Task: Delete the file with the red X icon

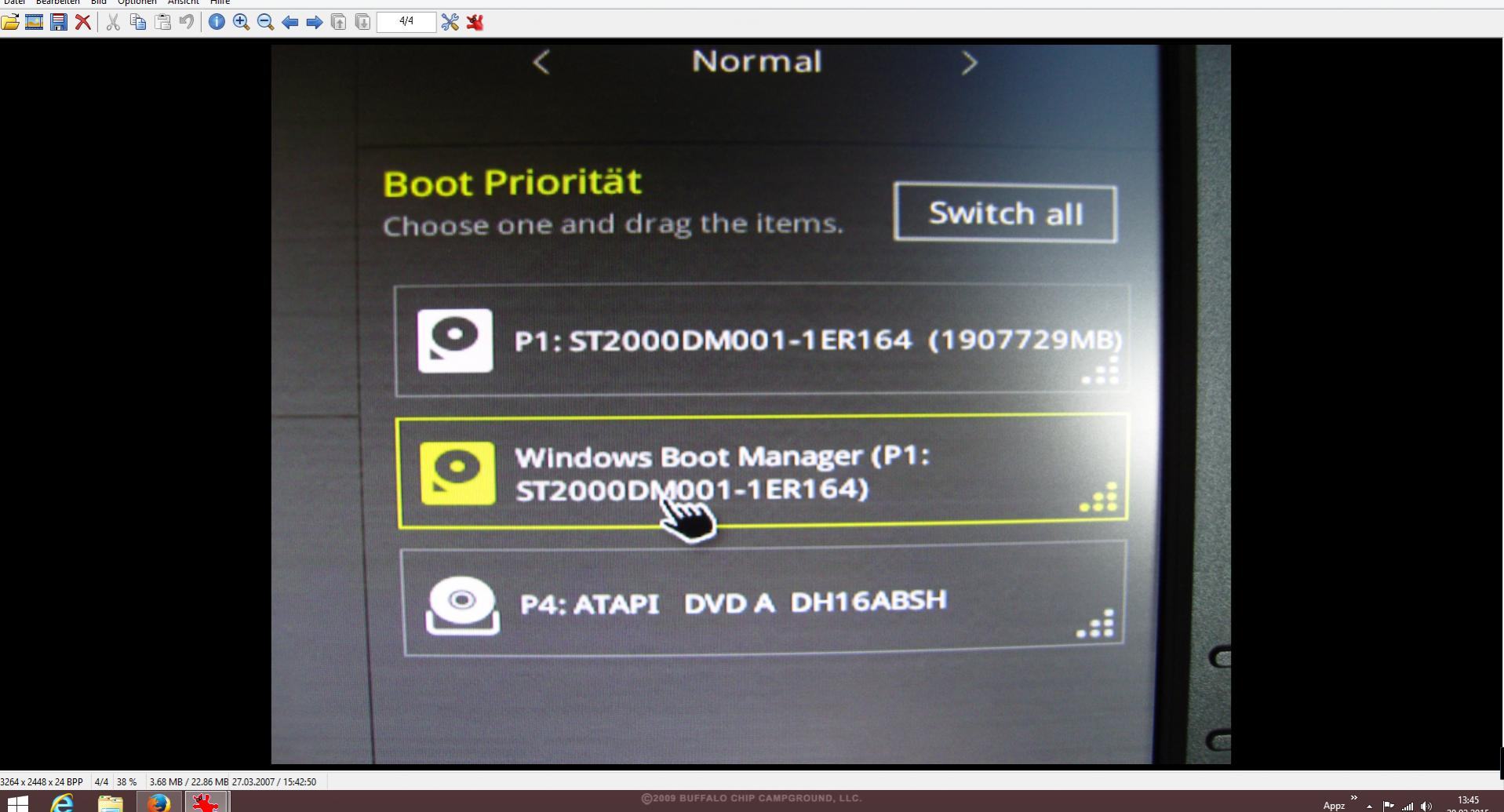Action: coord(83,22)
